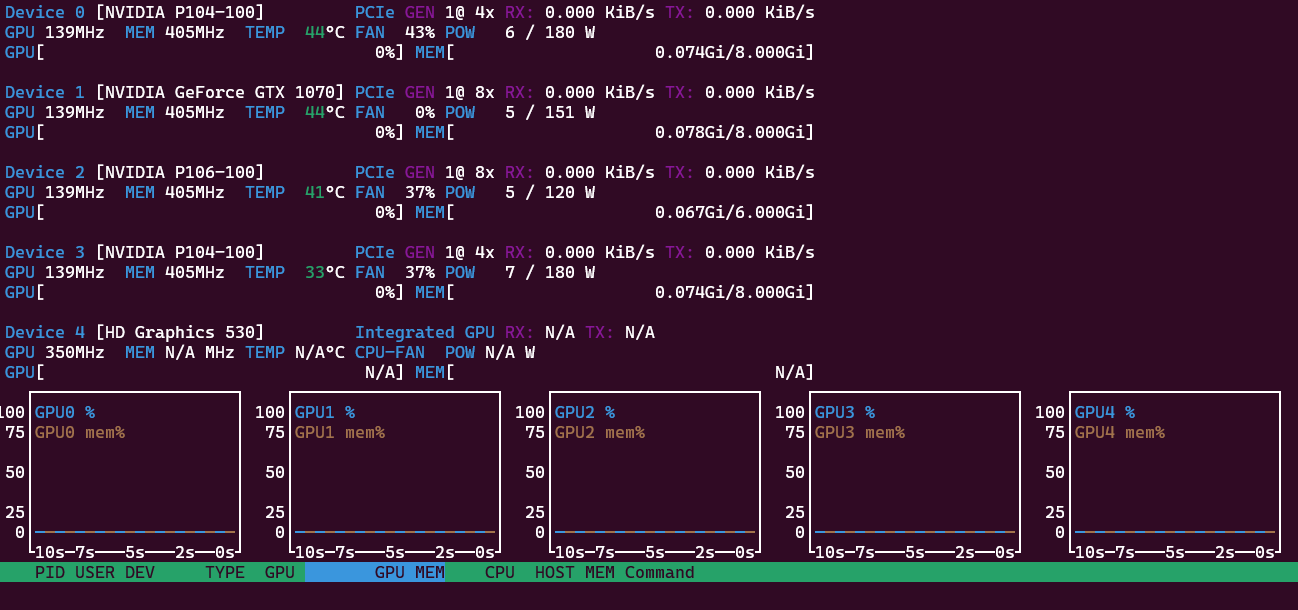This screenshot has width=1298, height=610.
Task: Click the GPU4 mem% legend label
Action: click(1120, 432)
